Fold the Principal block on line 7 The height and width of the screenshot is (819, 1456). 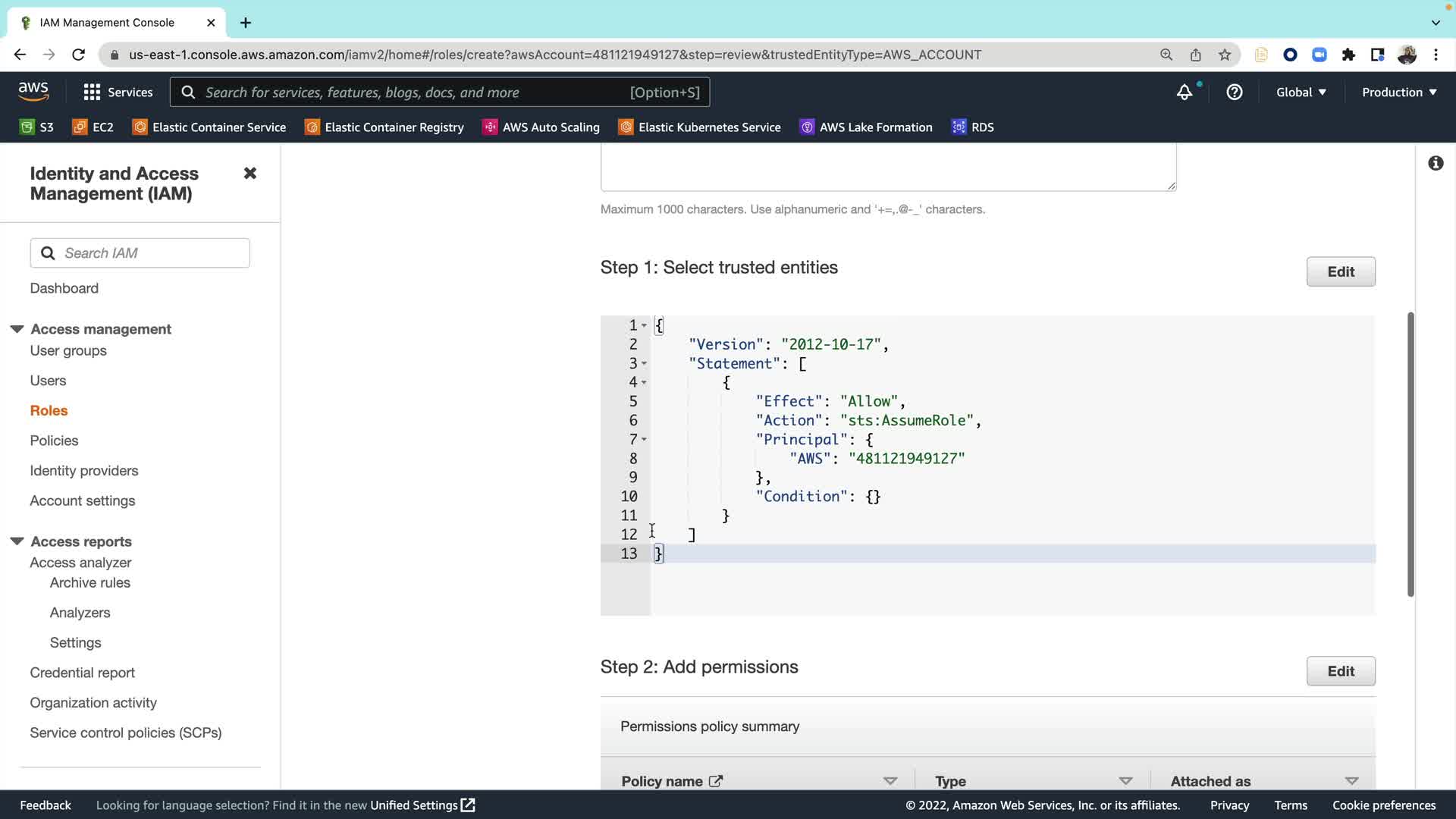[644, 440]
